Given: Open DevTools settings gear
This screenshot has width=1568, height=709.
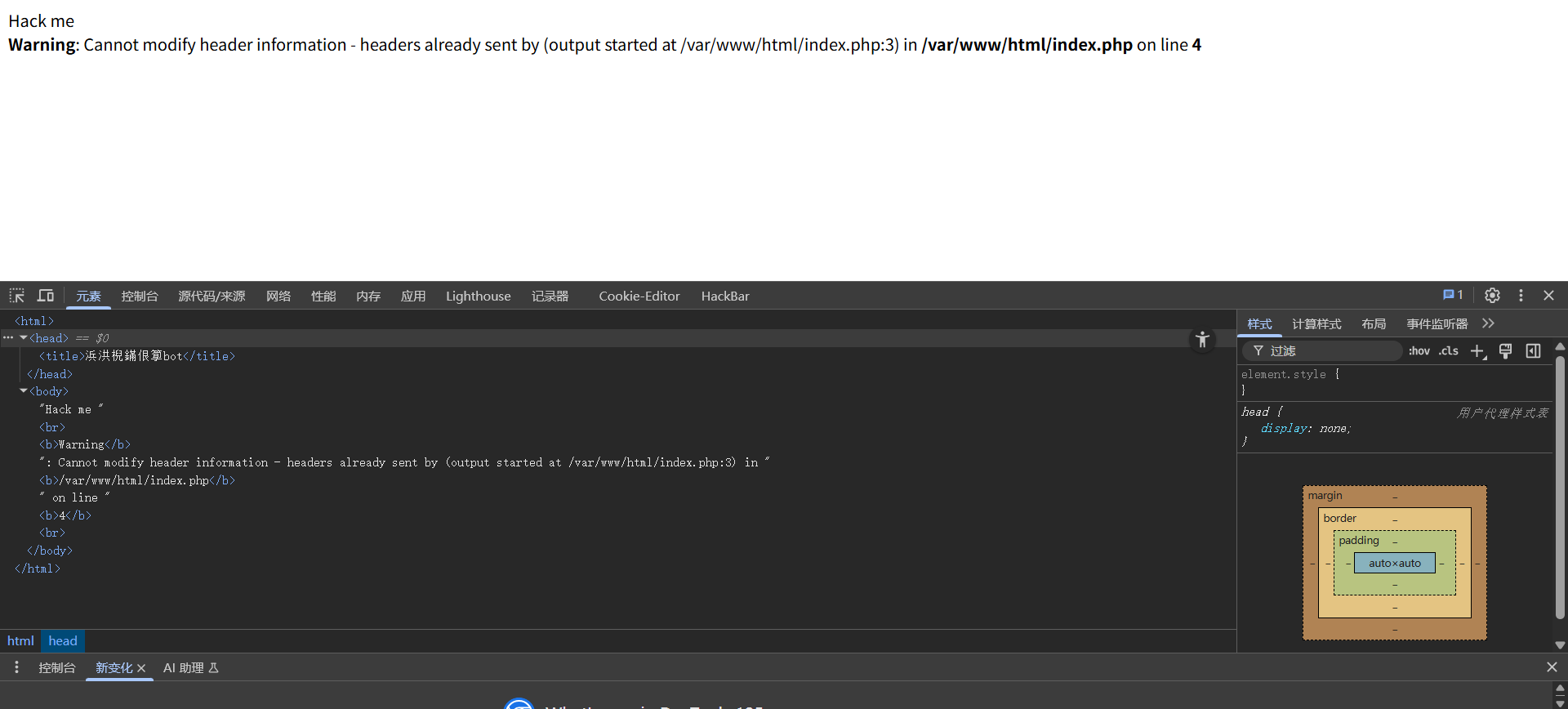Looking at the screenshot, I should 1492,296.
